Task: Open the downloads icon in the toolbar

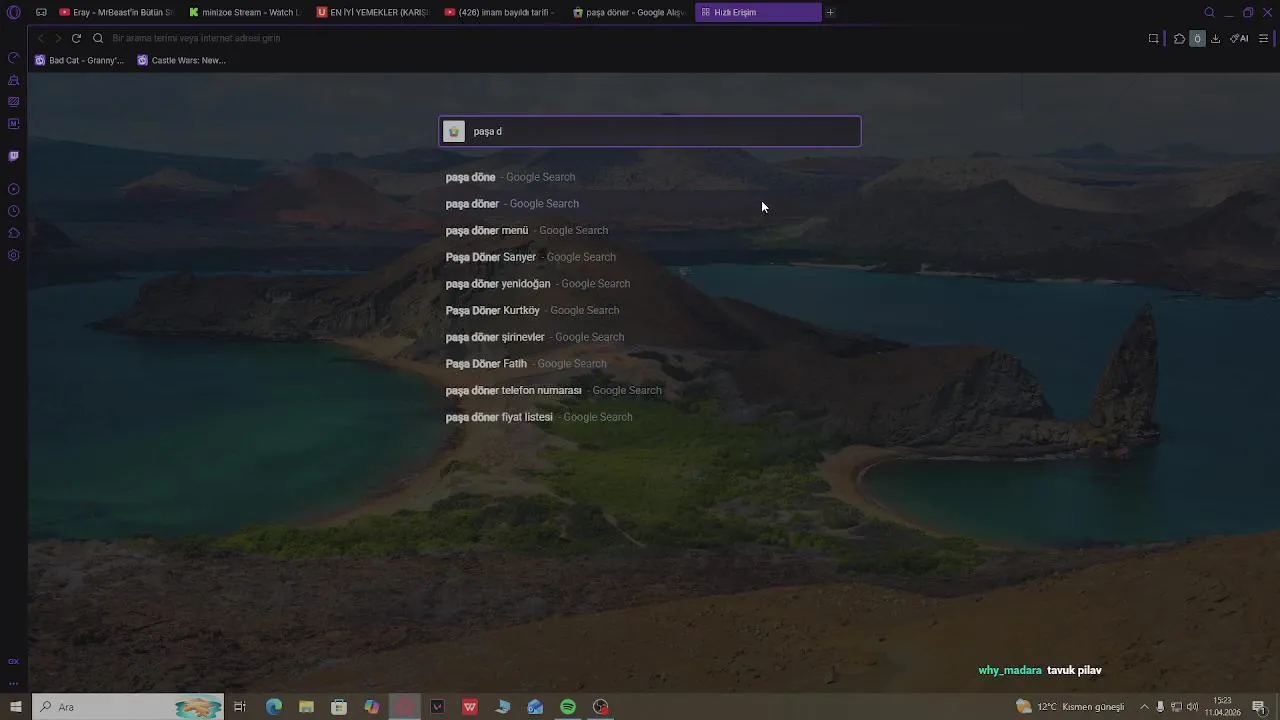Action: tap(1215, 38)
